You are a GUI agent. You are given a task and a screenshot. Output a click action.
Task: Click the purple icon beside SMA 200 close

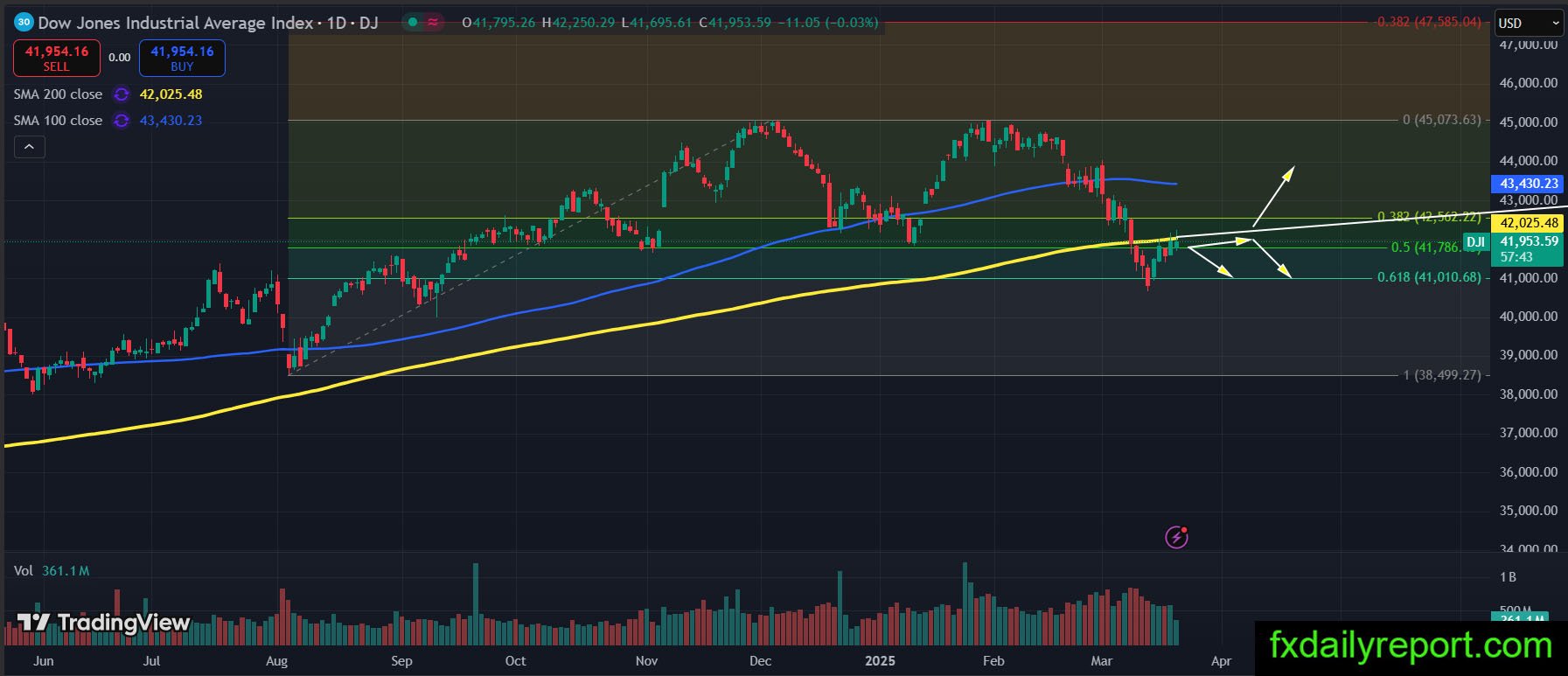pyautogui.click(x=122, y=94)
